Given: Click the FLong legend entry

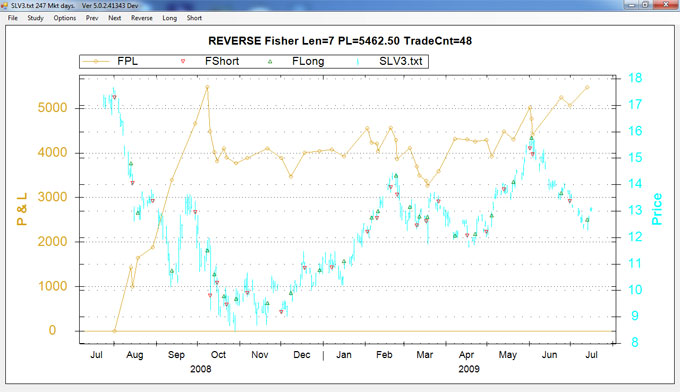Looking at the screenshot, I should [308, 61].
